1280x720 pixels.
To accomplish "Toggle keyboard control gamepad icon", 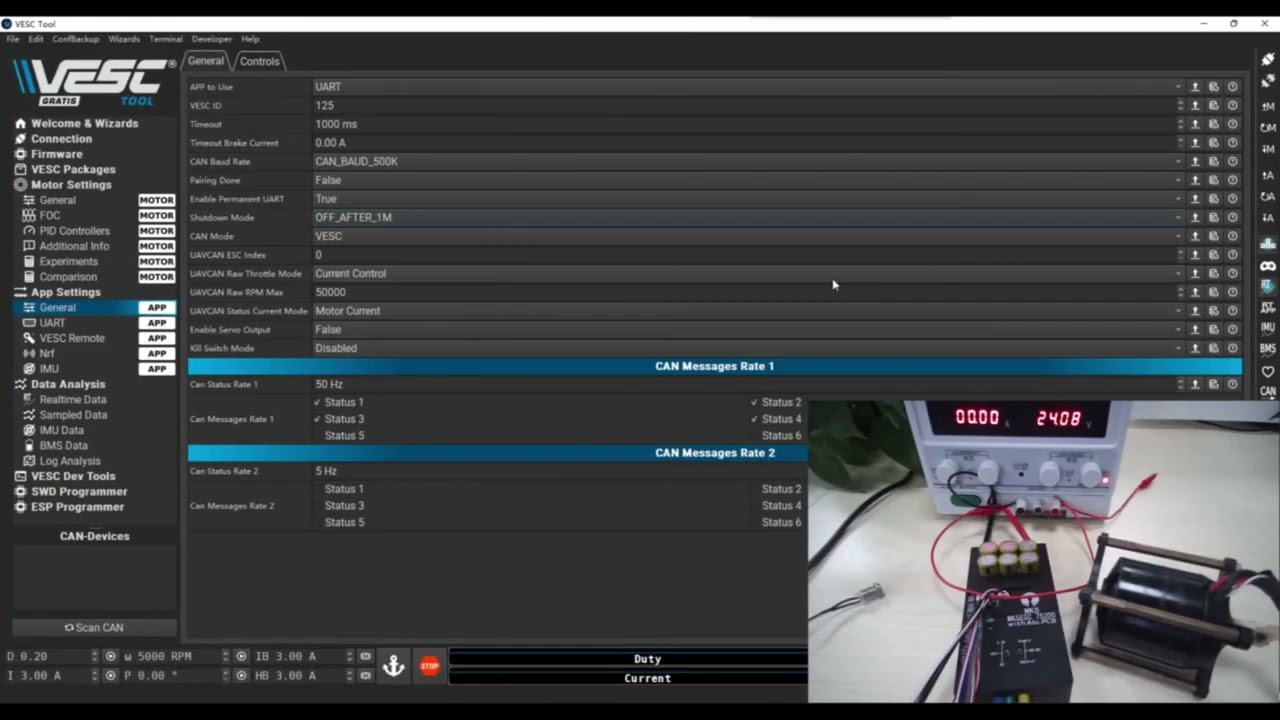I will point(1268,266).
